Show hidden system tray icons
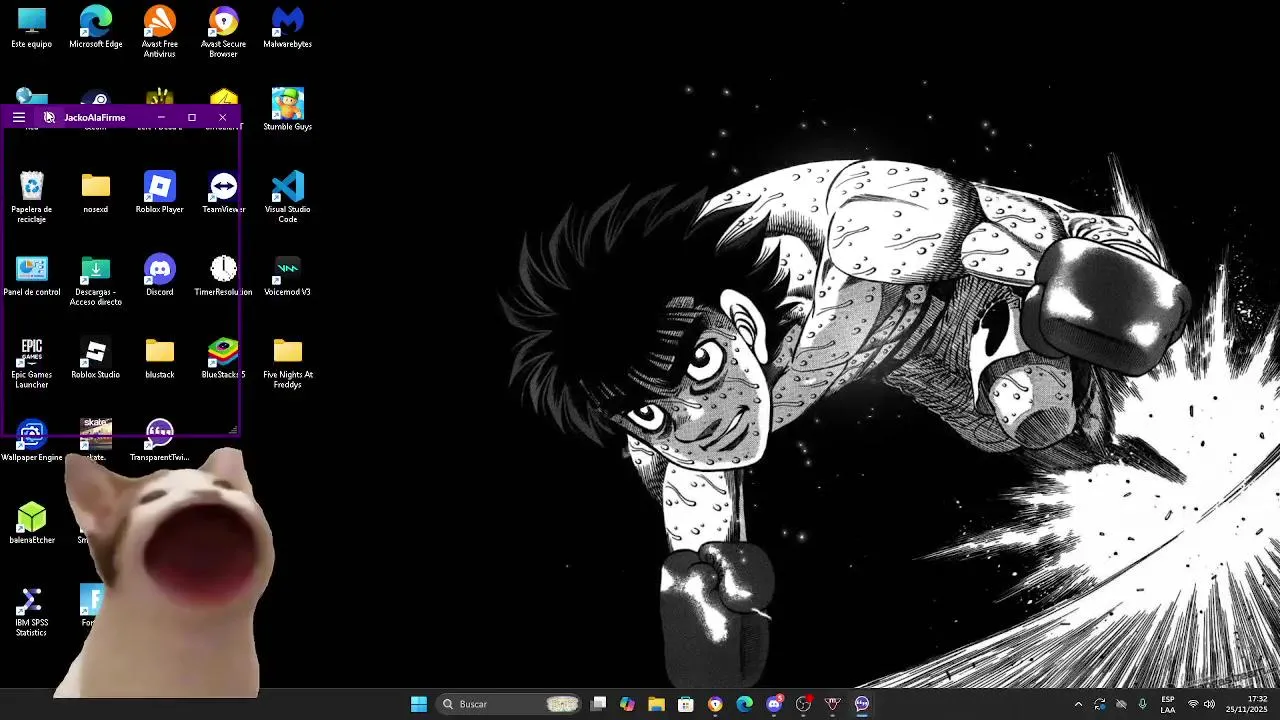 click(x=1078, y=704)
